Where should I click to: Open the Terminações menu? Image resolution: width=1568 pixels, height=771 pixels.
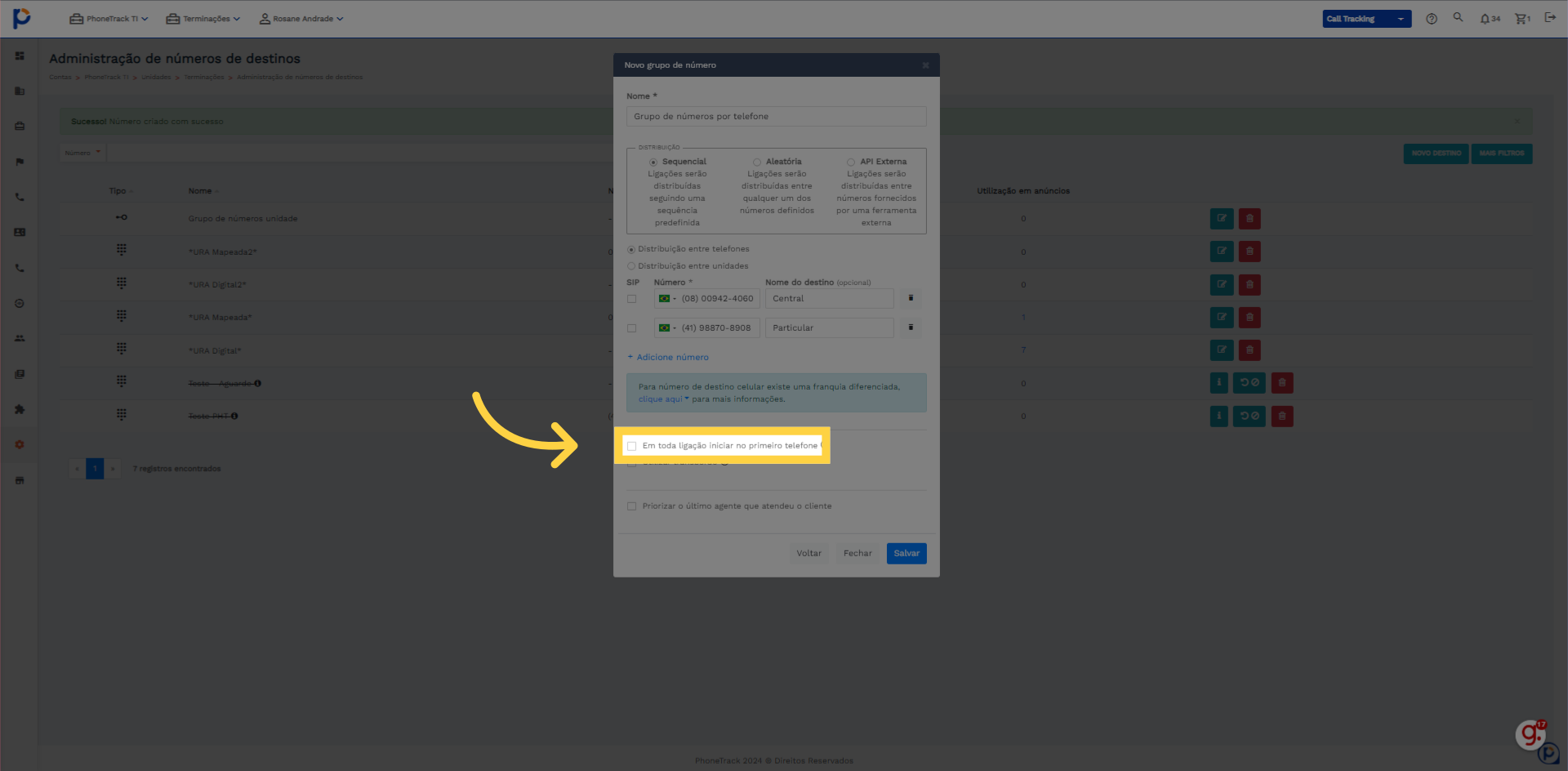coord(203,19)
